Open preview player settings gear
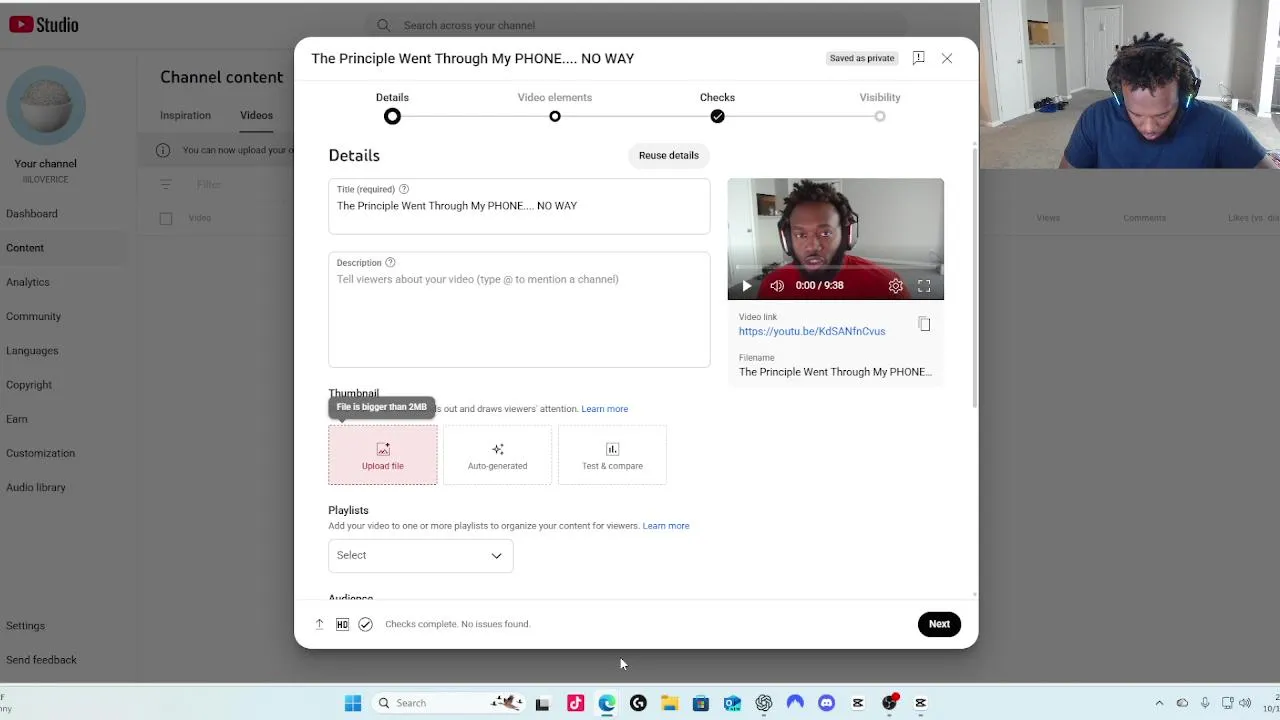The image size is (1280, 720). (895, 286)
